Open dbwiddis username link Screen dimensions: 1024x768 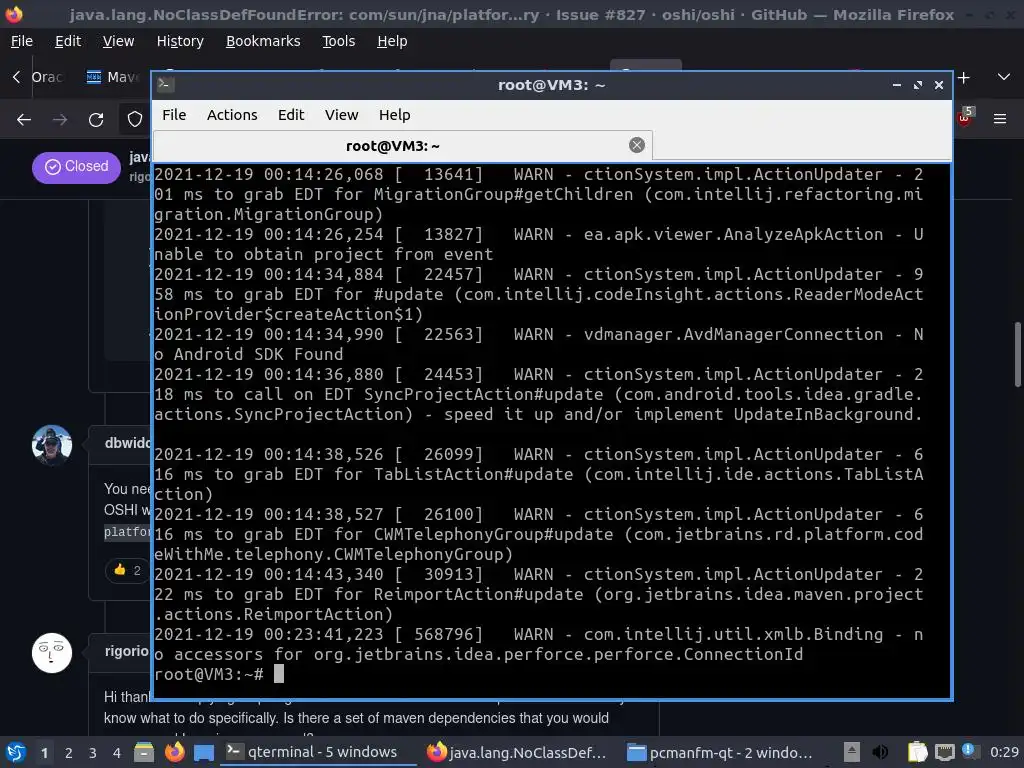tap(127, 443)
